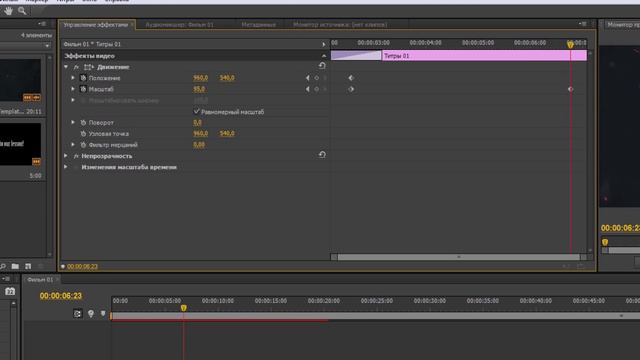Viewport: 640px width, 360px height.
Task: Toggle the timeline view arrow beside Титры 01
Action: point(324,44)
